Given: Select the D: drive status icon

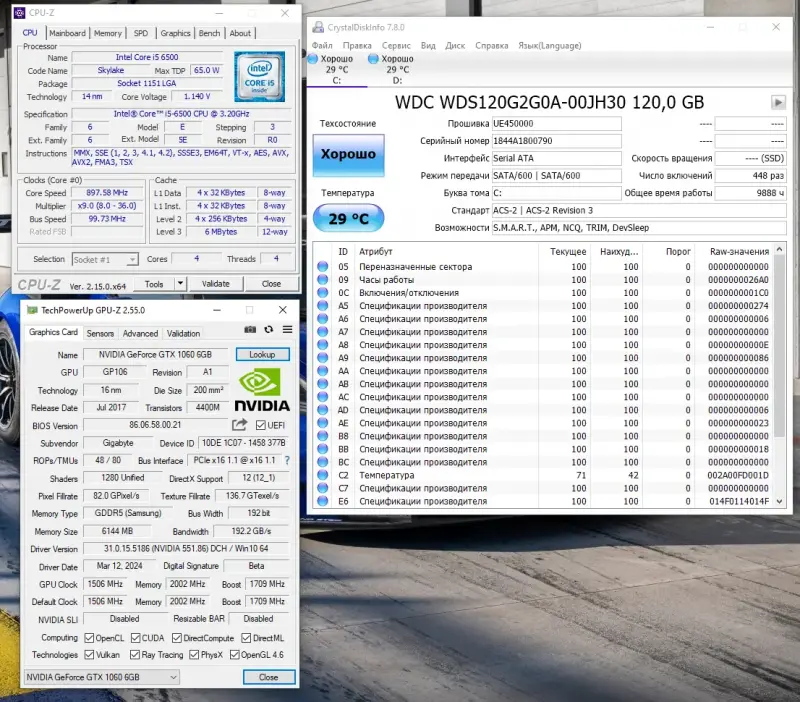Looking at the screenshot, I should [x=373, y=59].
